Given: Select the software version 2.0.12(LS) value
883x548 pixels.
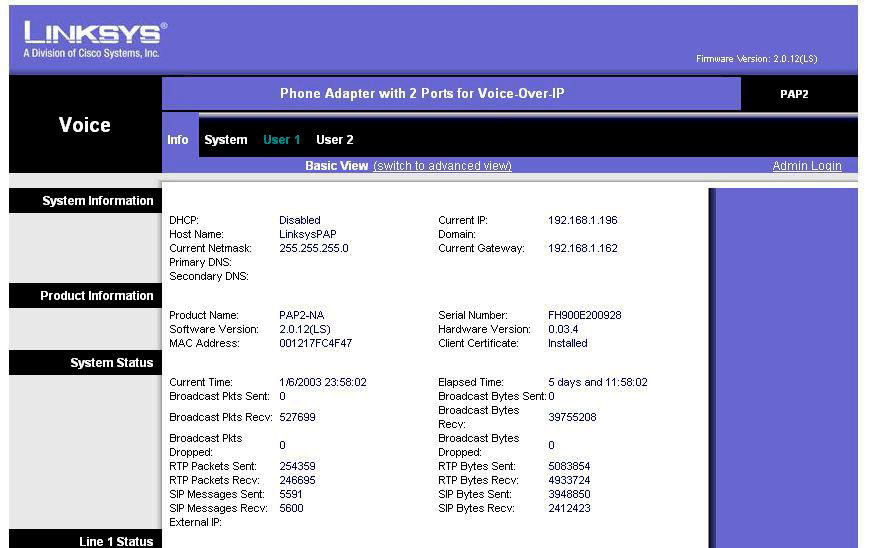Looking at the screenshot, I should pos(305,329).
